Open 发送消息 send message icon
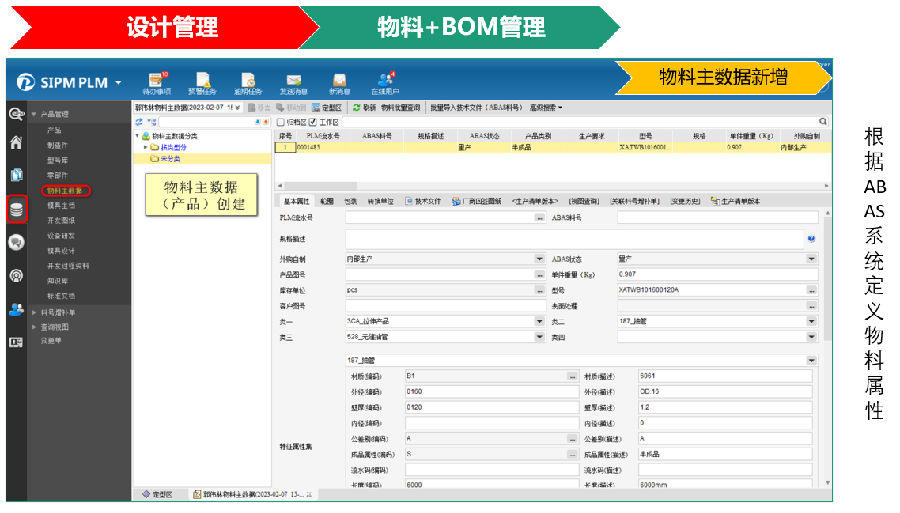 293,82
